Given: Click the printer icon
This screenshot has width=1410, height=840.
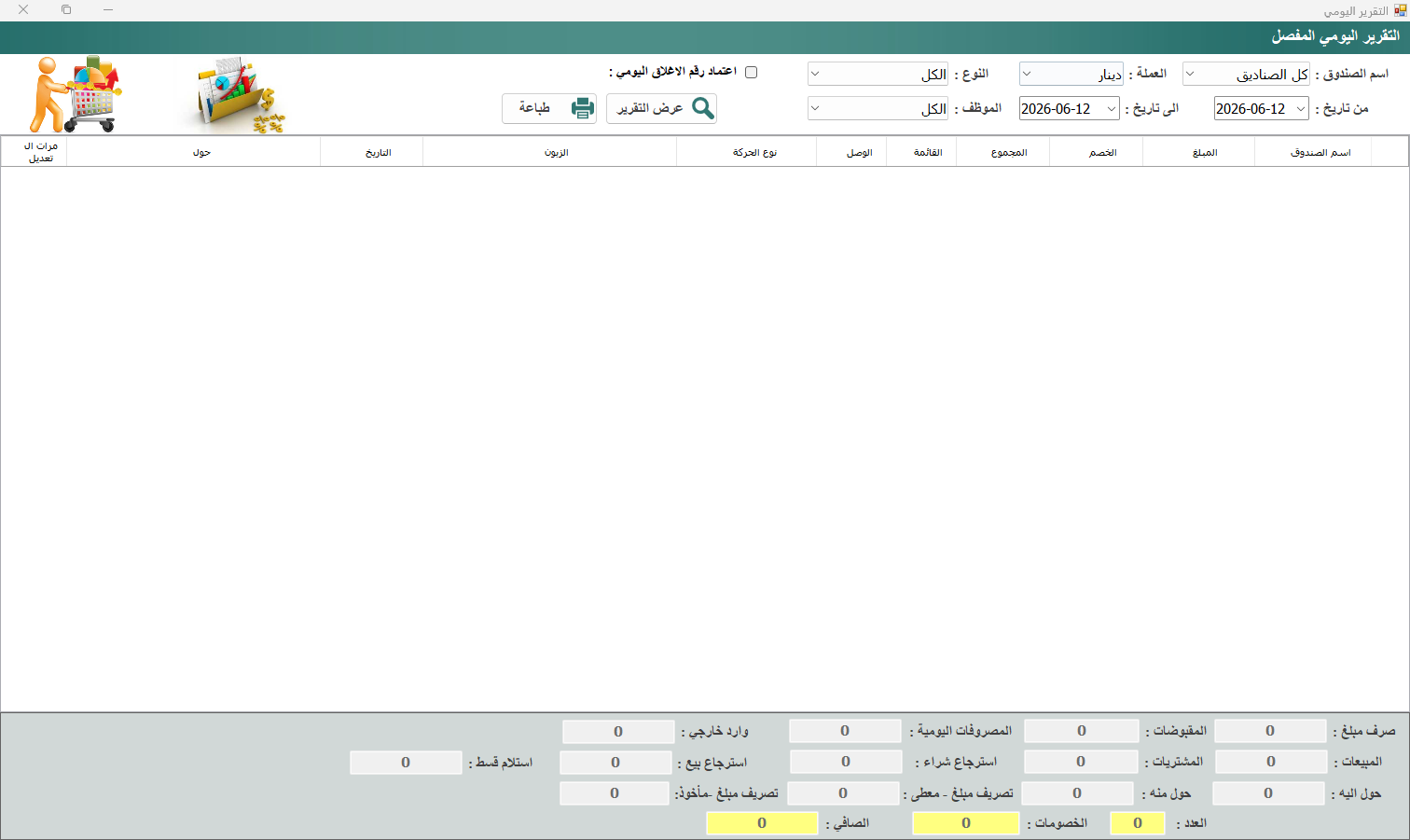Looking at the screenshot, I should point(583,108).
